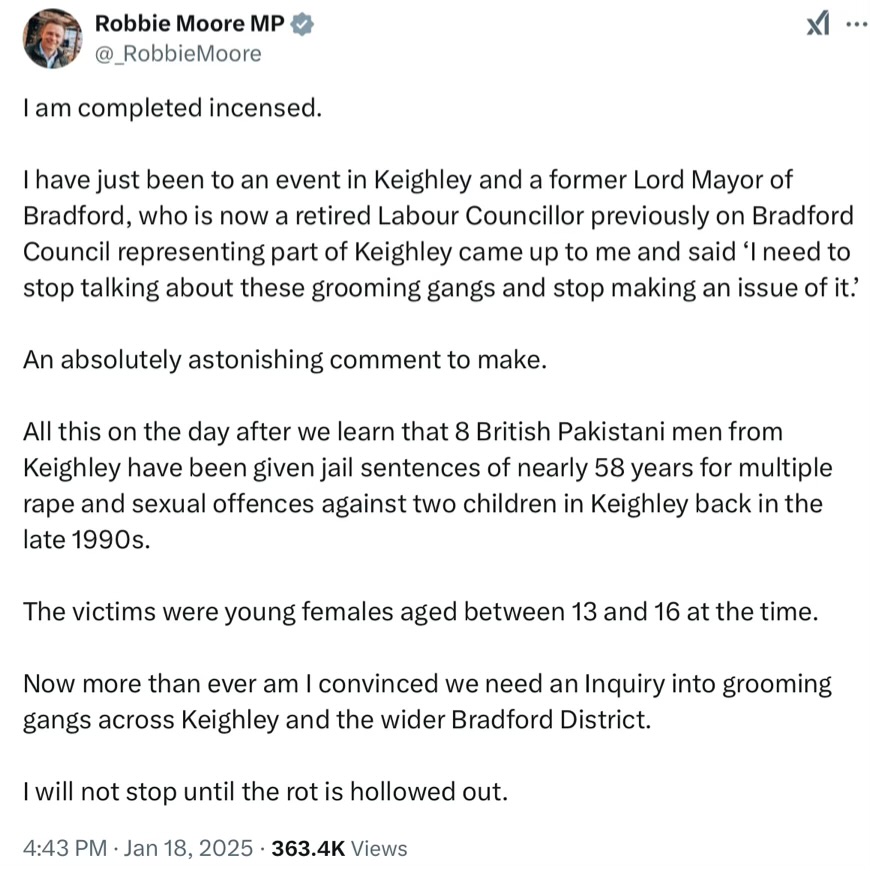The width and height of the screenshot is (870, 871).
Task: Click the Jan 18, 2025 date
Action: coord(188,848)
